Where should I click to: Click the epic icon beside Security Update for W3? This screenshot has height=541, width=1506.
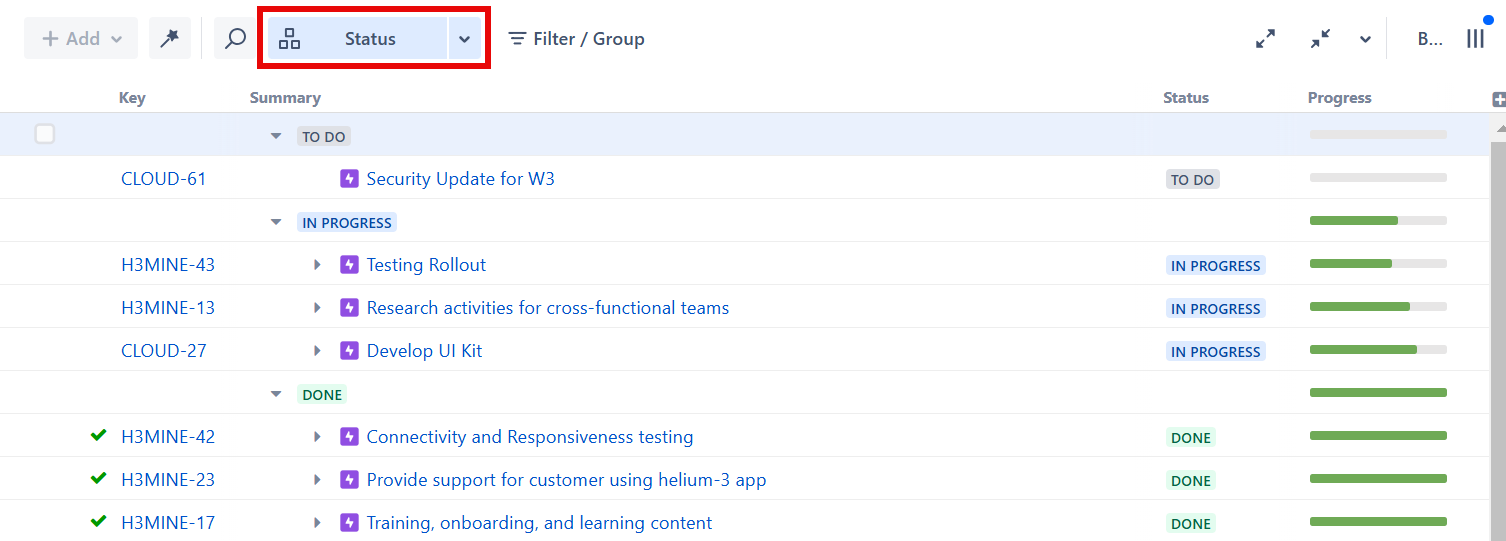pyautogui.click(x=349, y=179)
